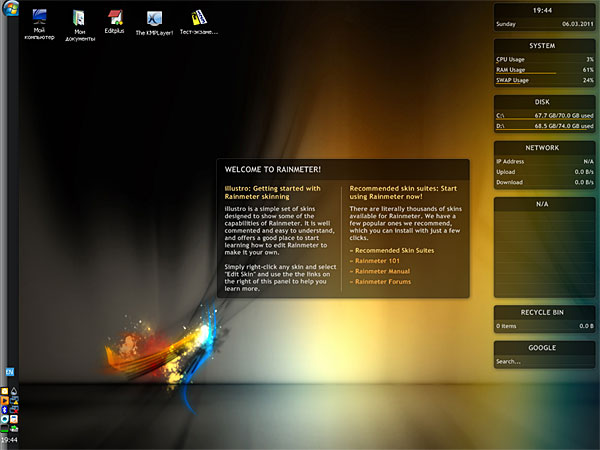Click the RECYCLE BIN skin header
The width and height of the screenshot is (600, 450).
coord(542,313)
